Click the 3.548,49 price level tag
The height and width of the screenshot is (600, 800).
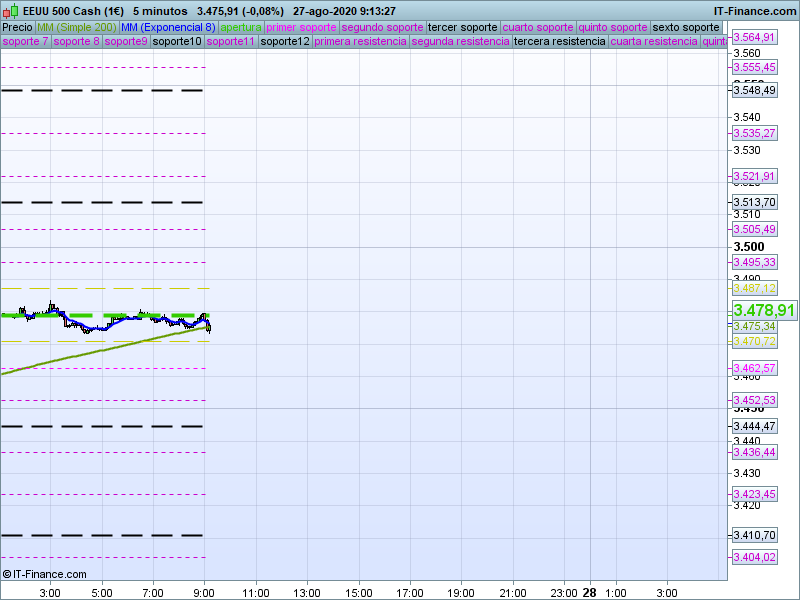pos(754,90)
